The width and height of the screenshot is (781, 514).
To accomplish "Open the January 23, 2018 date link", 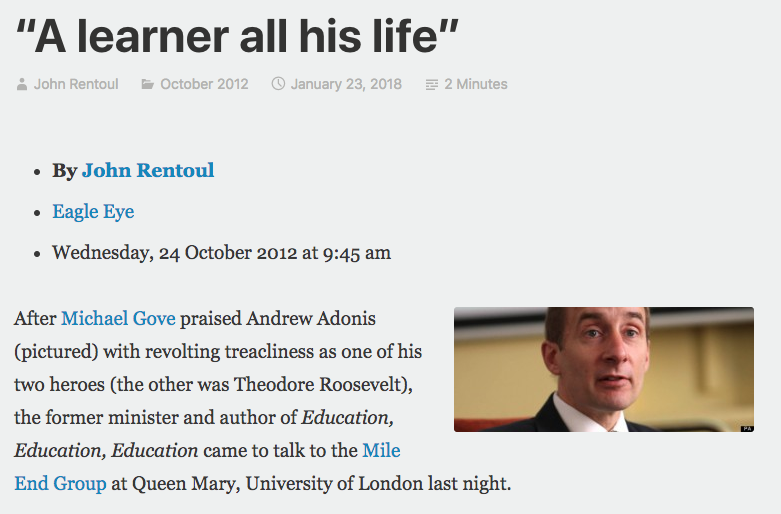I will tap(346, 84).
